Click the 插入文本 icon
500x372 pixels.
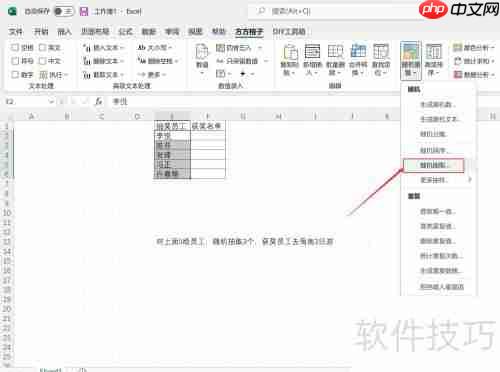coord(87,48)
